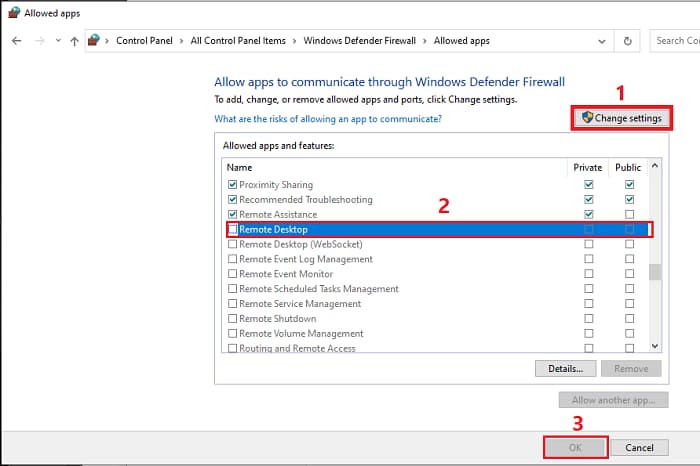Toggle Private checkbox for Proximity Sharing
The width and height of the screenshot is (700, 466).
(588, 184)
